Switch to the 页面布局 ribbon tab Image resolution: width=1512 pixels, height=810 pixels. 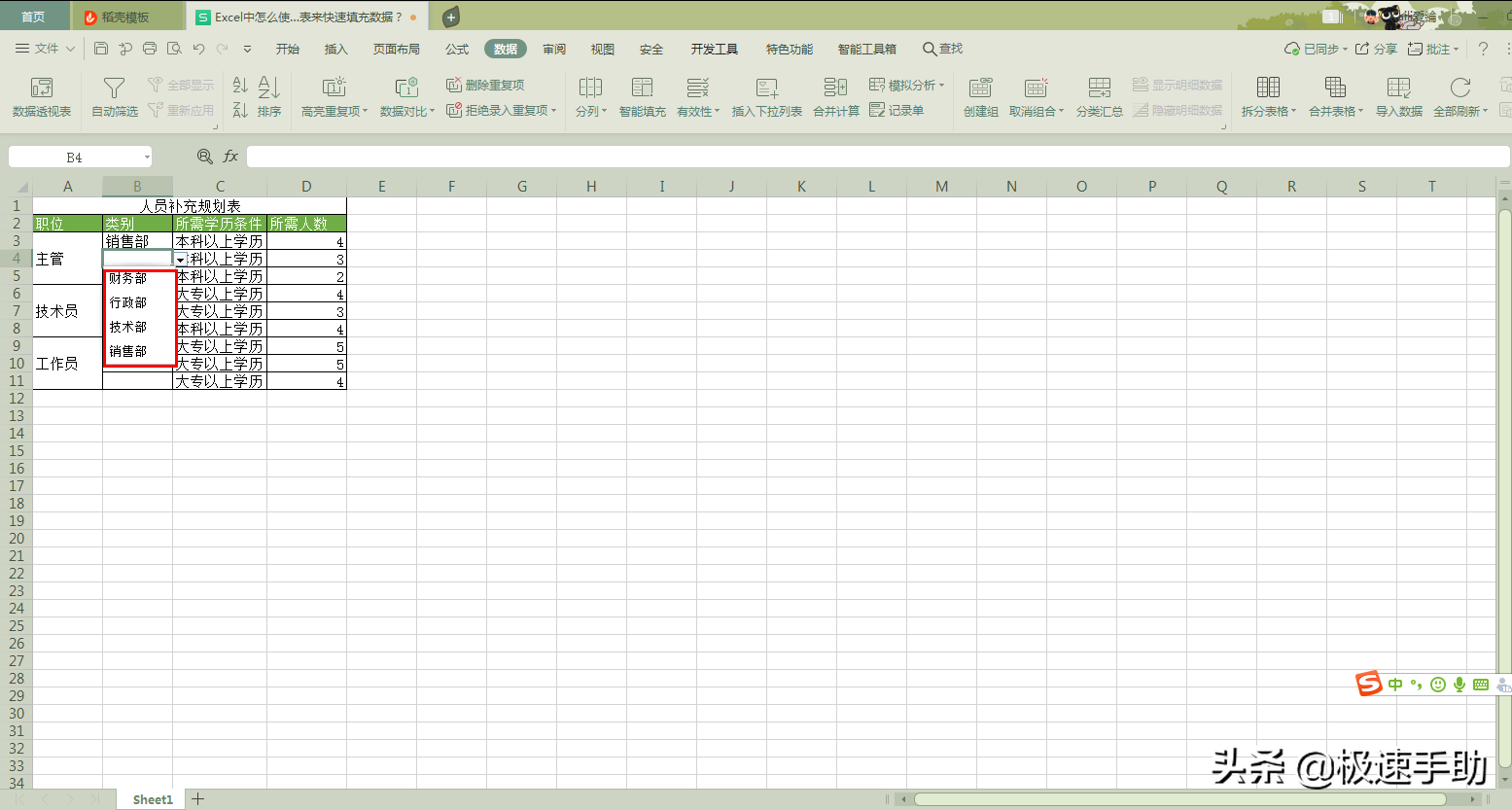397,49
